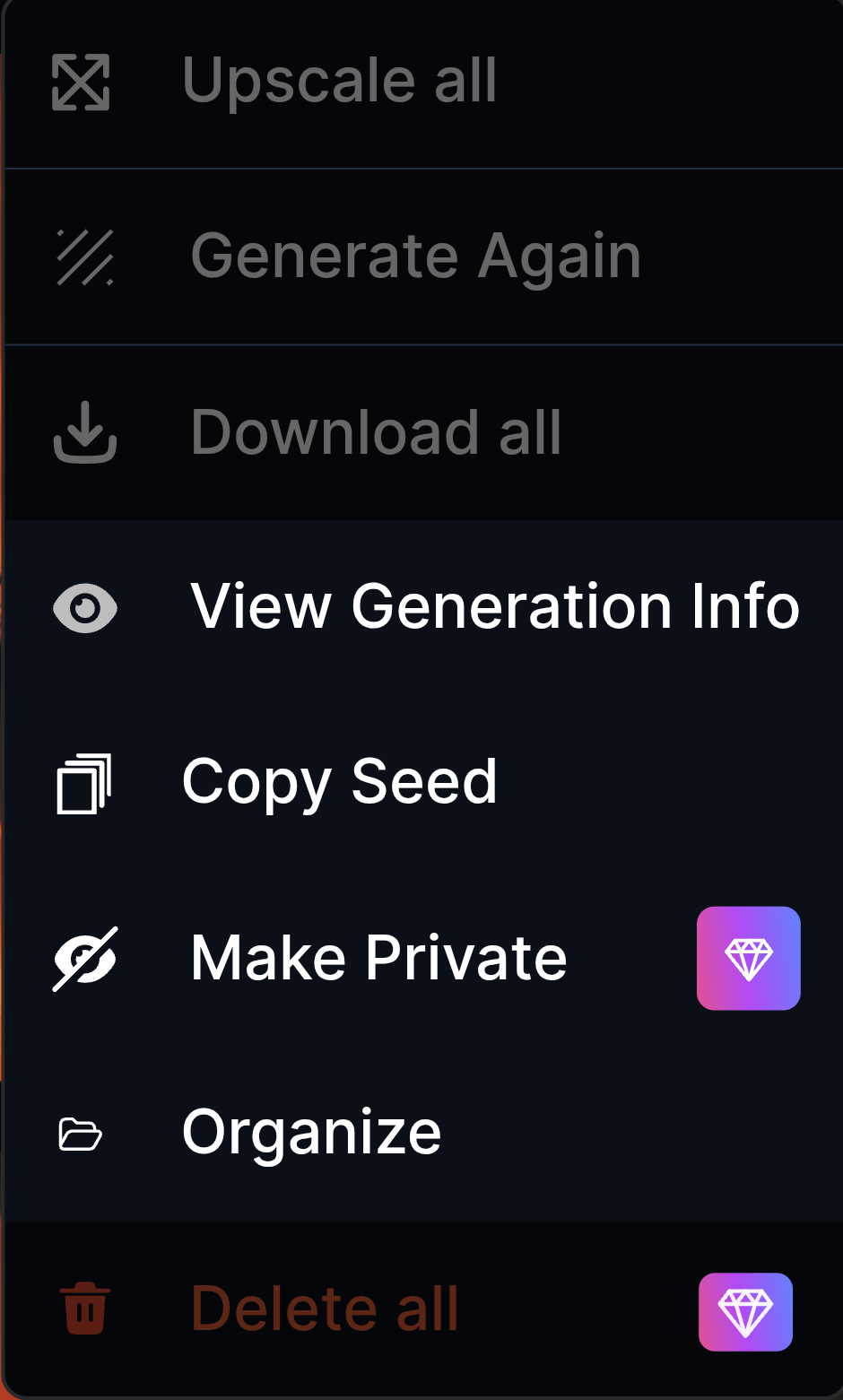Click the premium diamond badge beside Delete all

point(745,1311)
